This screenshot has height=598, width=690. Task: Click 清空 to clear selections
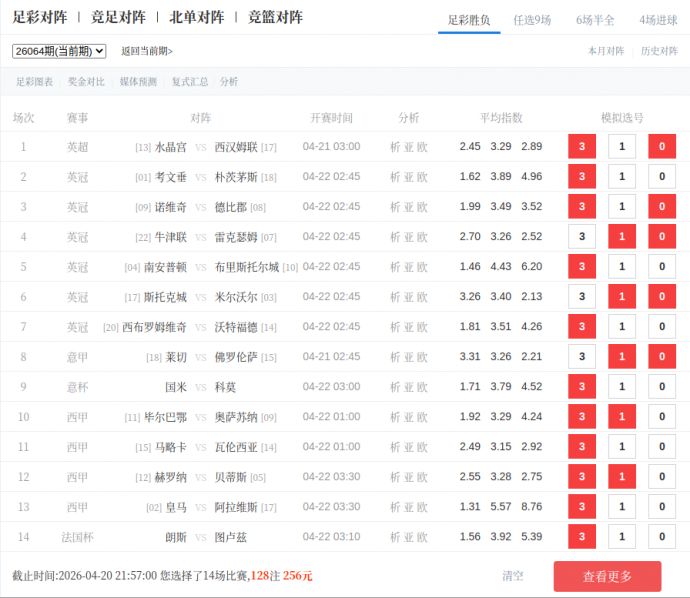click(513, 576)
